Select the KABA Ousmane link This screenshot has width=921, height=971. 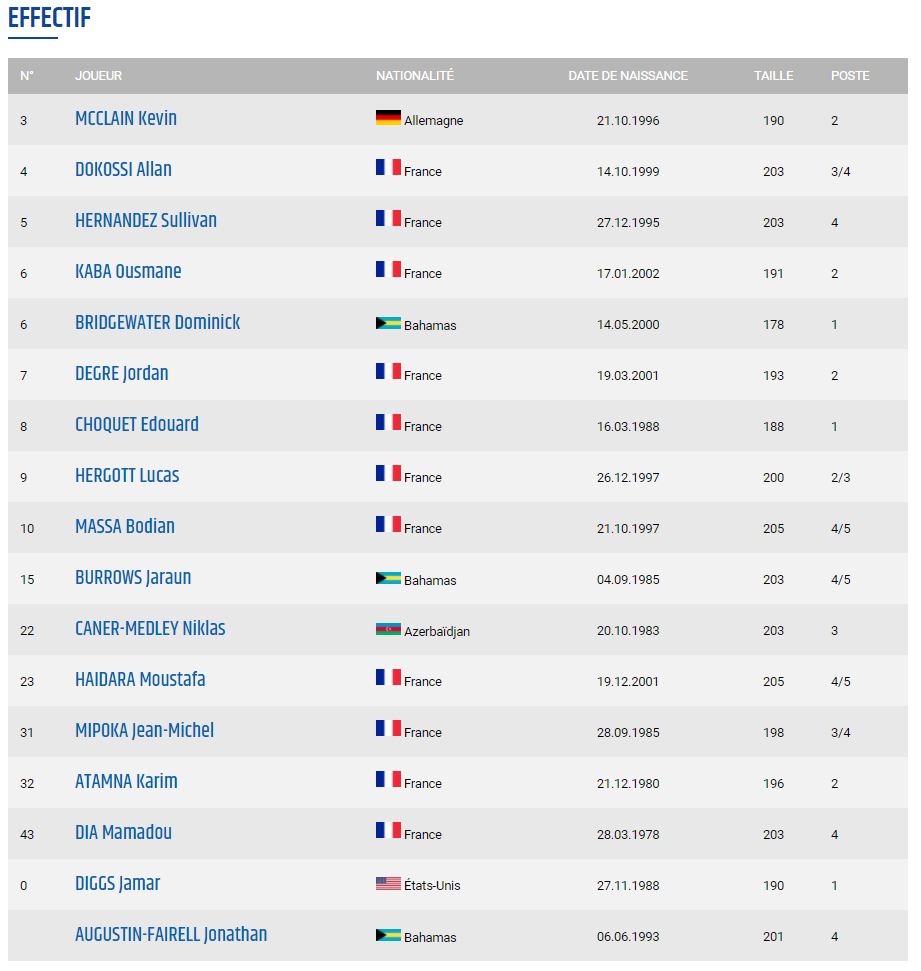coord(128,271)
